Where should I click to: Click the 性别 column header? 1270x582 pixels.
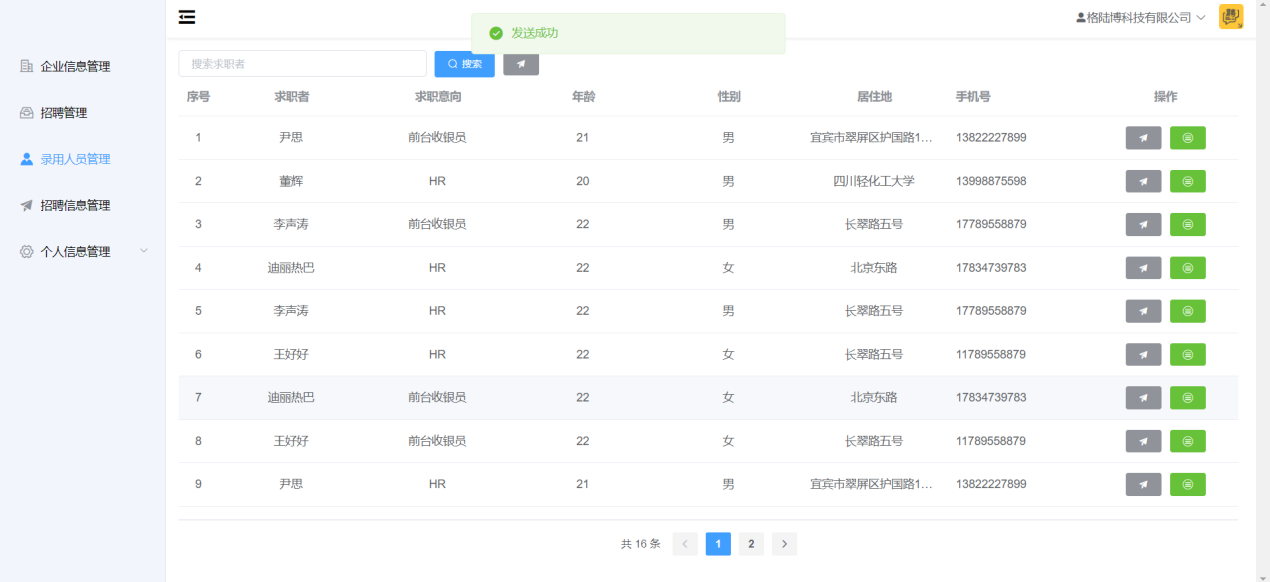[x=729, y=97]
